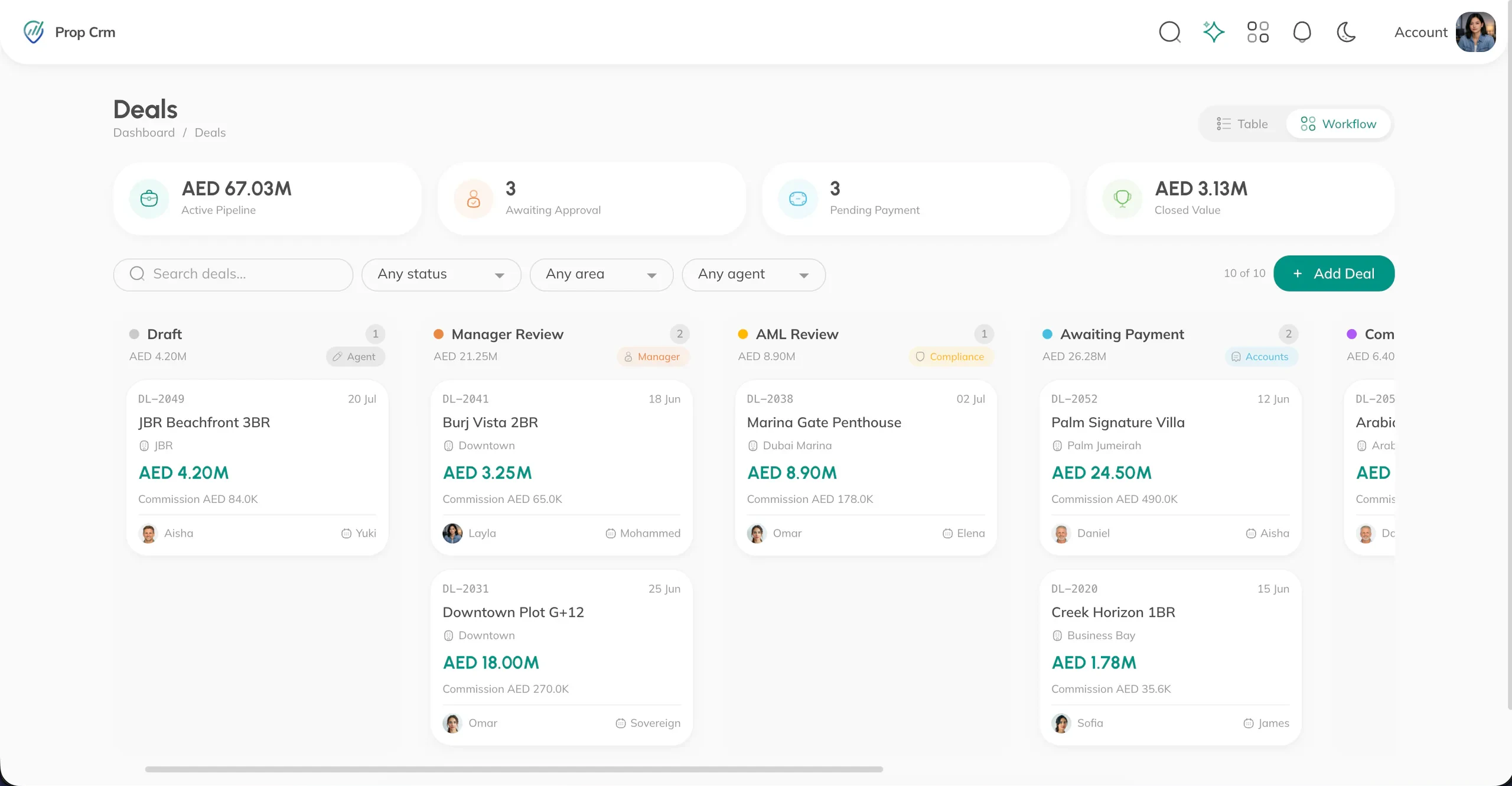Click the client icon beside James
Image resolution: width=1512 pixels, height=786 pixels.
point(1248,723)
